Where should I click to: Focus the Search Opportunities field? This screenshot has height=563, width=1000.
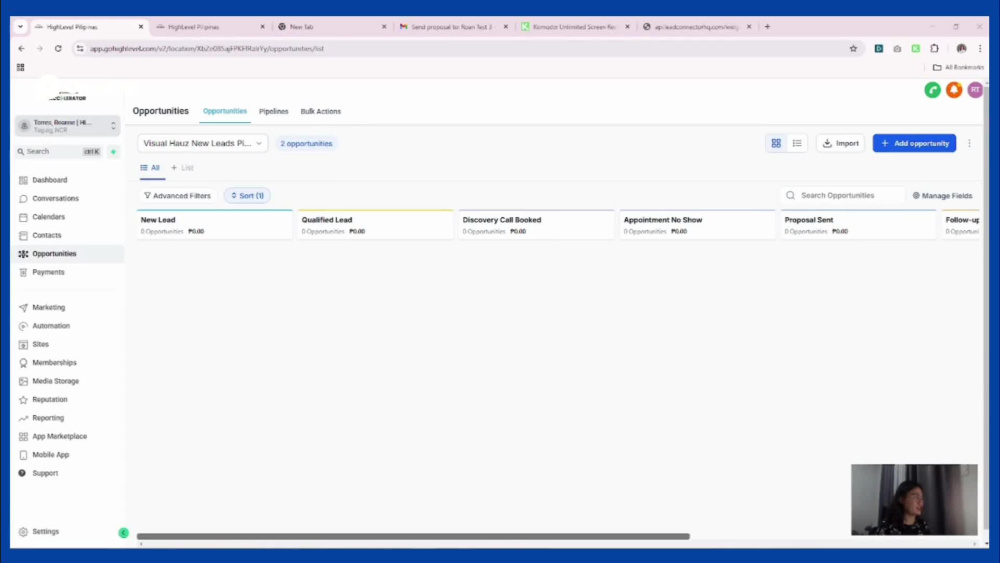842,196
